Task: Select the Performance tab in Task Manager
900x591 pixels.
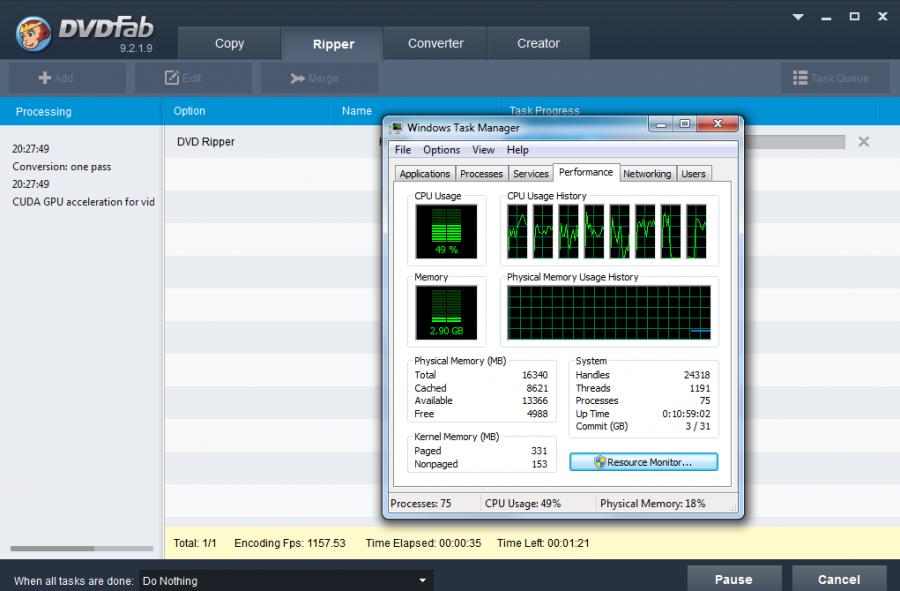Action: [x=586, y=172]
